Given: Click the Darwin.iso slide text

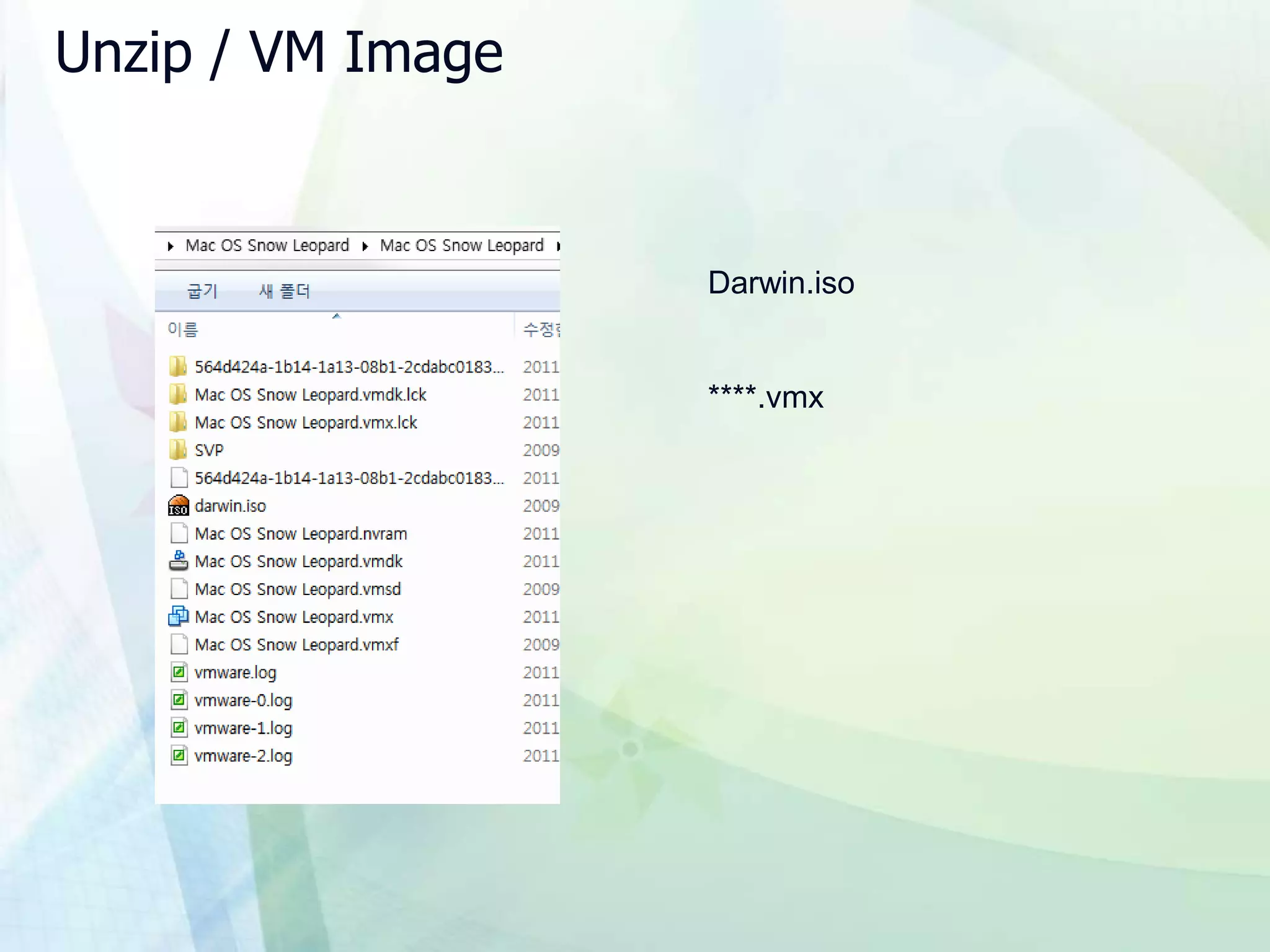Looking at the screenshot, I should tap(781, 283).
